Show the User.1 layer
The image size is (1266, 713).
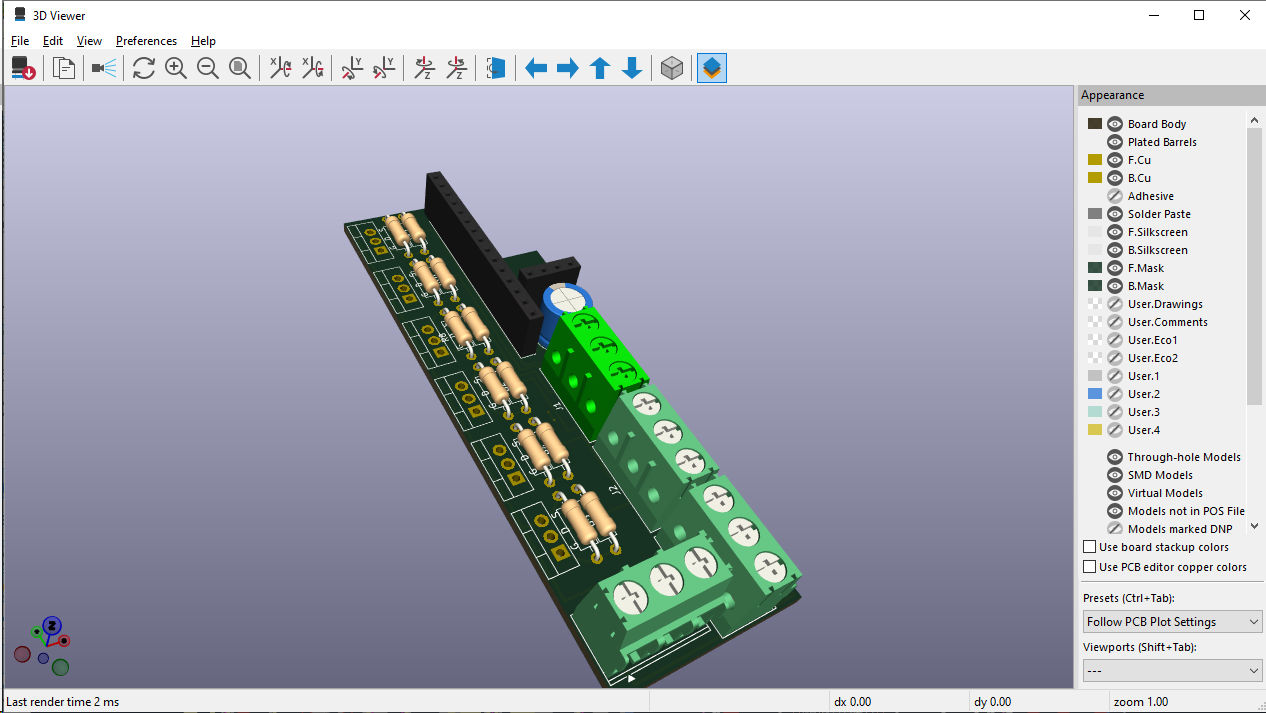1115,376
